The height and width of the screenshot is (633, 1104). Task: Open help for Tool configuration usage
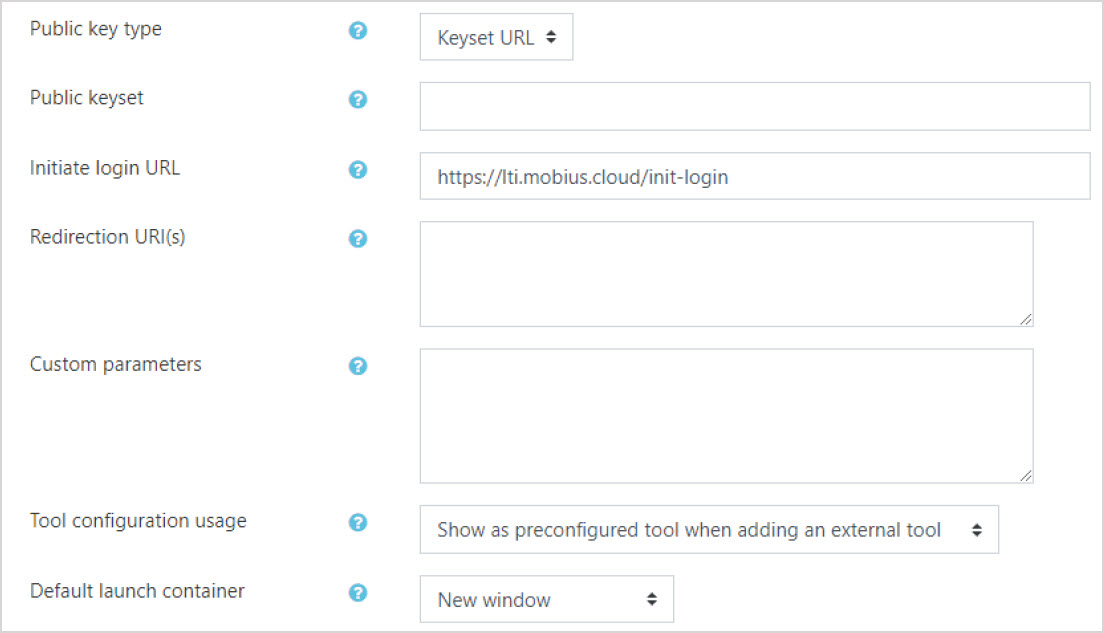[x=358, y=522]
